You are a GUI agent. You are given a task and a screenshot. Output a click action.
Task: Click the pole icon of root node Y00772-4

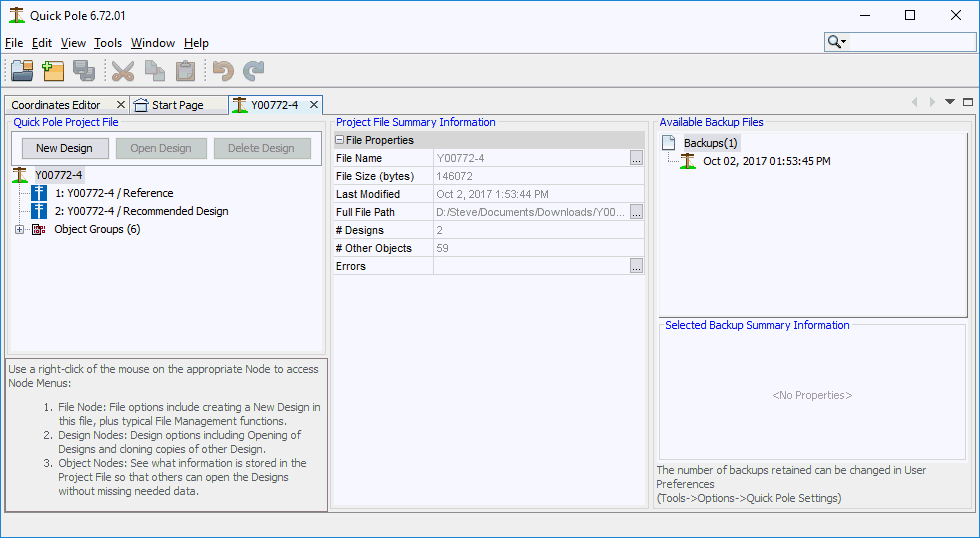pyautogui.click(x=21, y=175)
